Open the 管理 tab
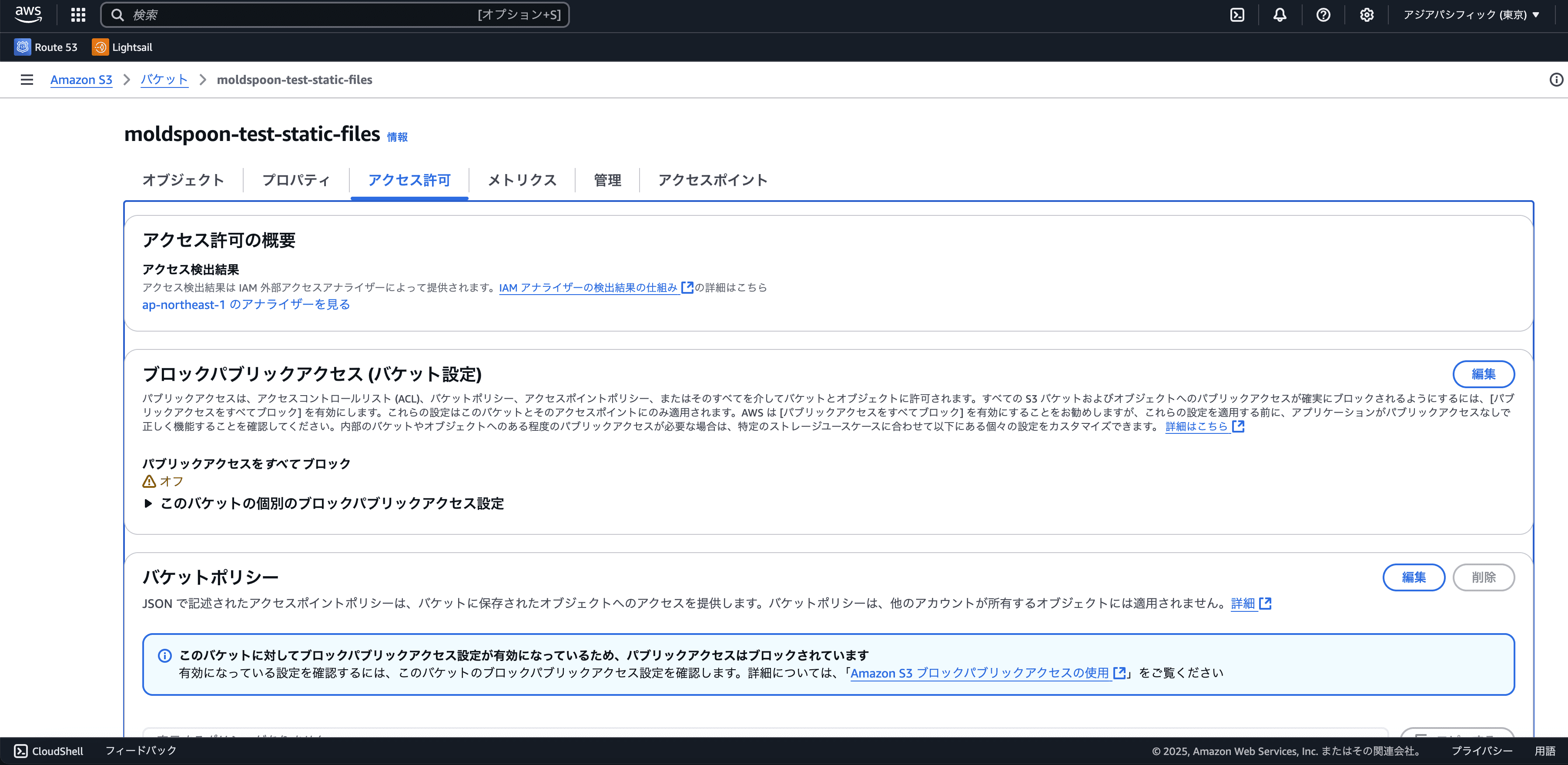Screen dimensions: 1568x765 tap(607, 180)
